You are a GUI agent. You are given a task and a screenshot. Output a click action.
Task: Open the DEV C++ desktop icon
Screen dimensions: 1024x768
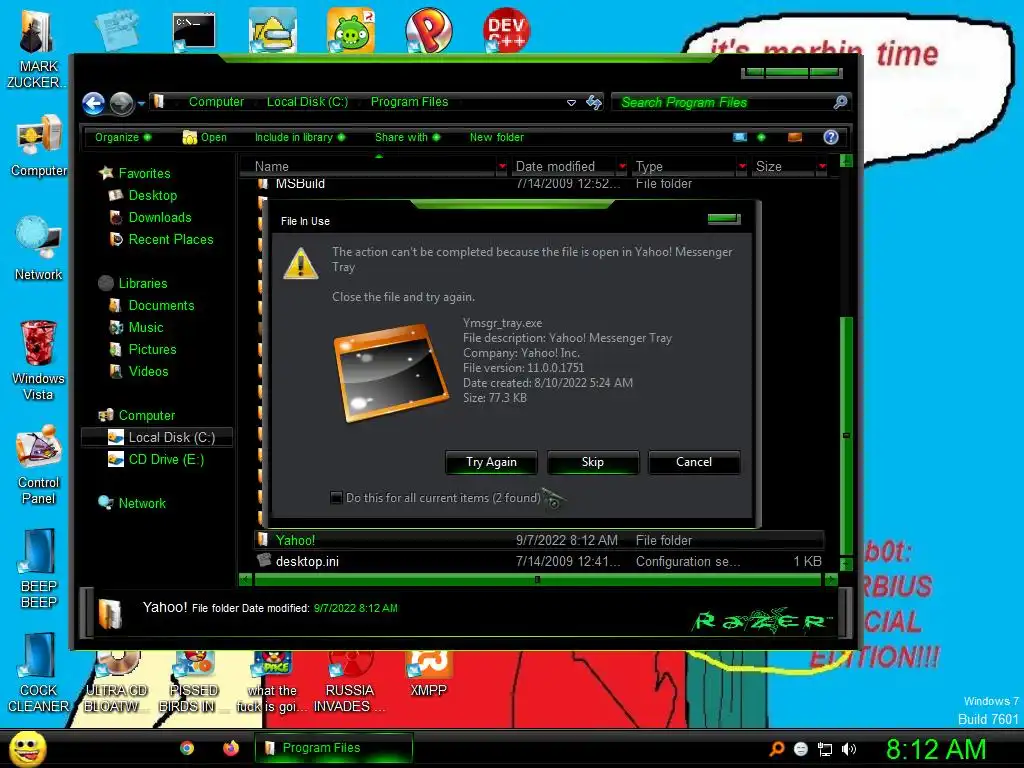tap(506, 29)
